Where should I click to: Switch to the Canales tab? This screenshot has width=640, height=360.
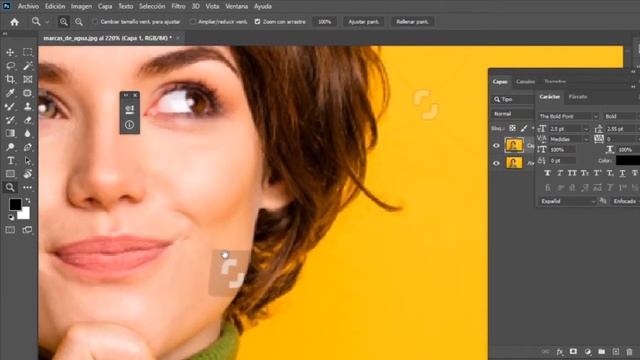point(525,82)
